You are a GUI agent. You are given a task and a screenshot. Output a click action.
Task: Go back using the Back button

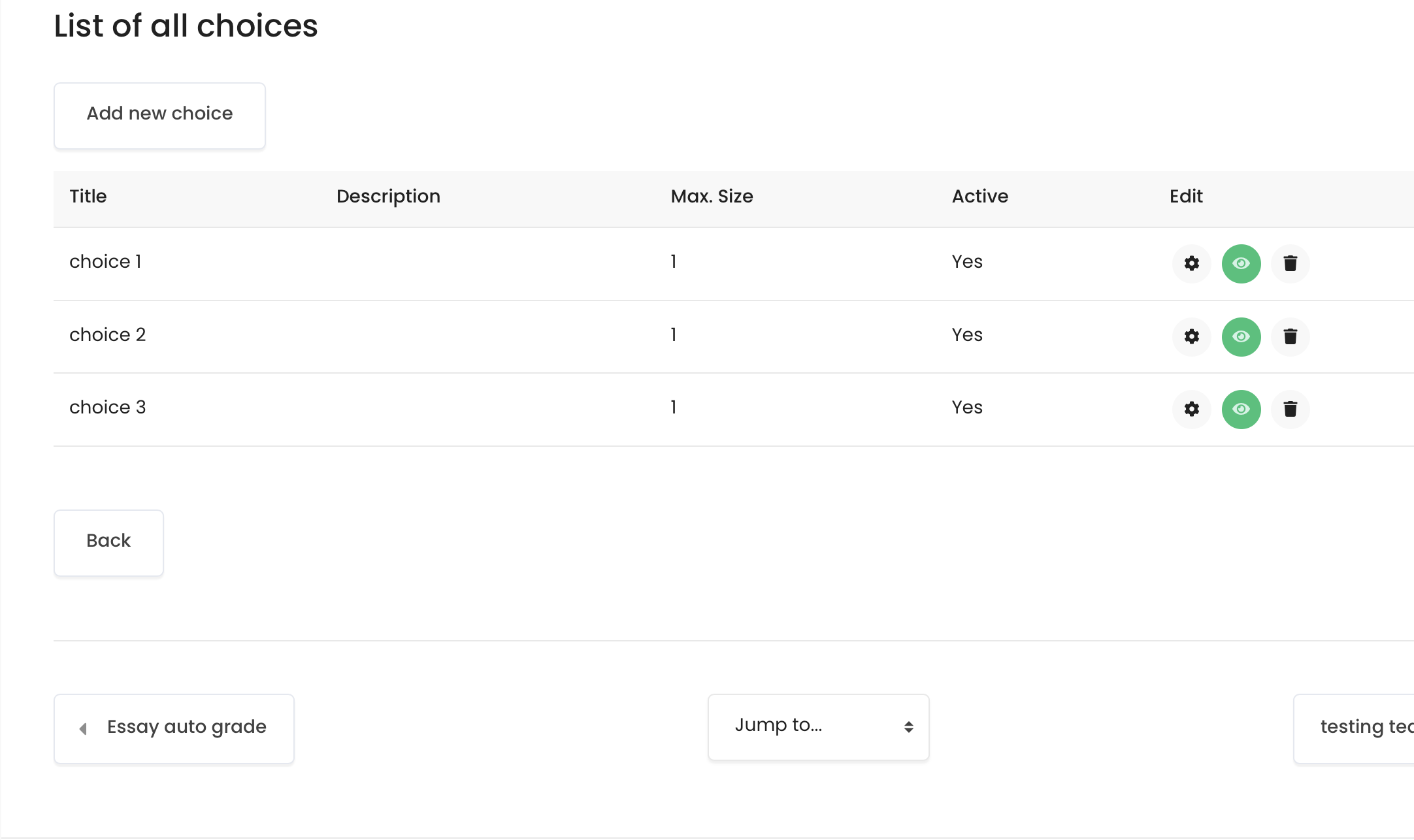[108, 543]
